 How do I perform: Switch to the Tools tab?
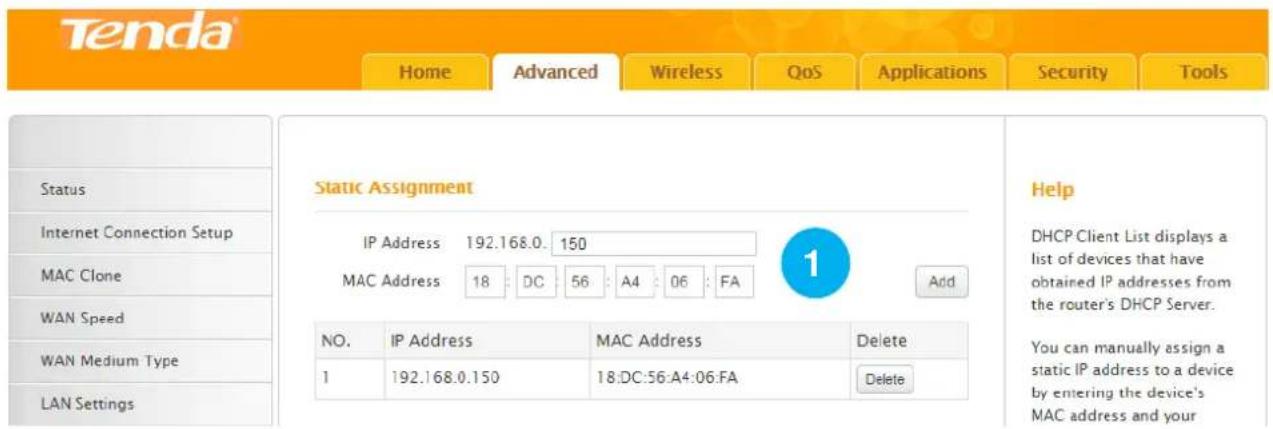click(x=1202, y=72)
